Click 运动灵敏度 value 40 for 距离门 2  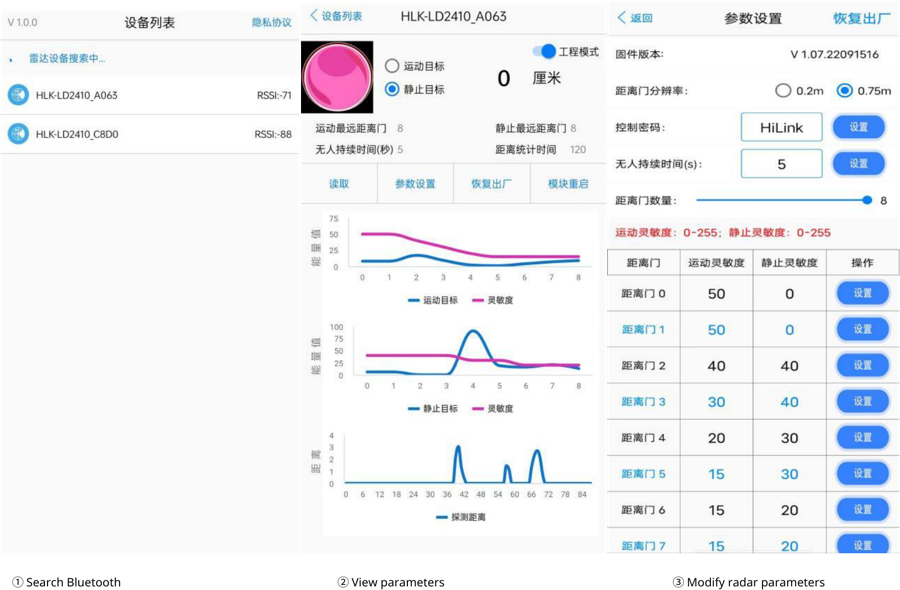pos(716,366)
